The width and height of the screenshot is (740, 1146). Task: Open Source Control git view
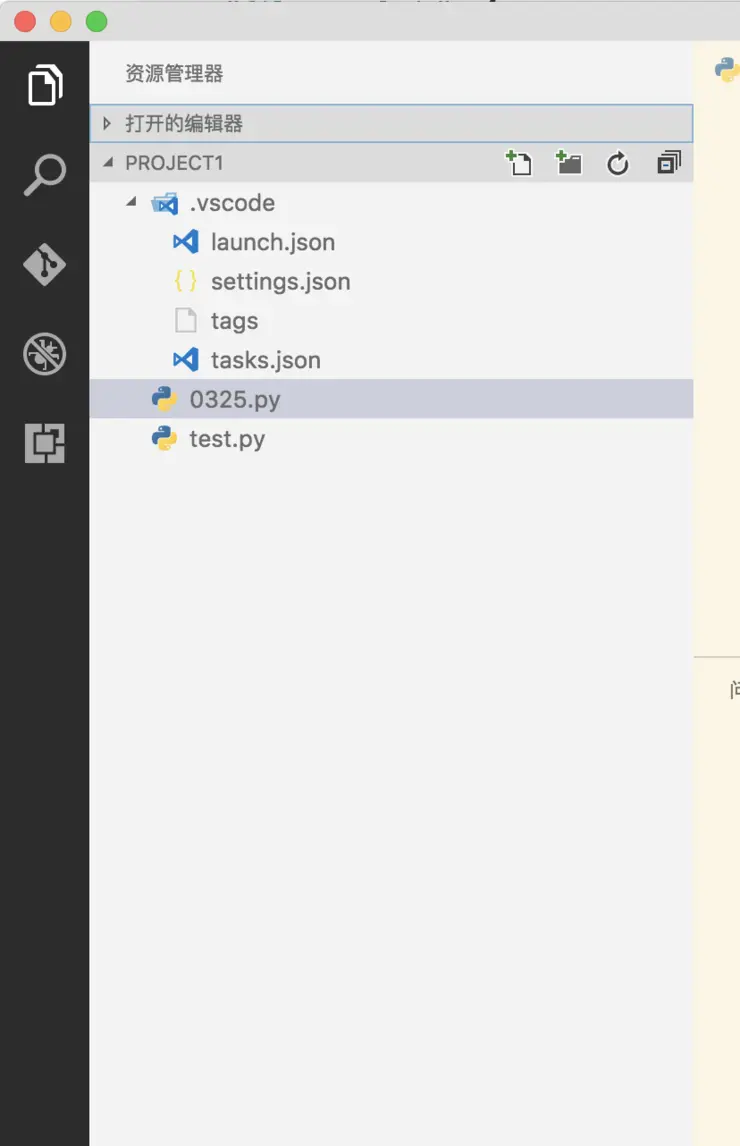pyautogui.click(x=45, y=265)
